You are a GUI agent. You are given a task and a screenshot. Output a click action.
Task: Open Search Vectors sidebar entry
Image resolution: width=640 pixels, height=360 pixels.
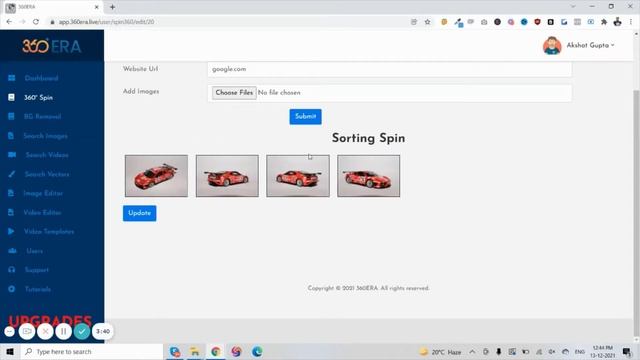47,174
